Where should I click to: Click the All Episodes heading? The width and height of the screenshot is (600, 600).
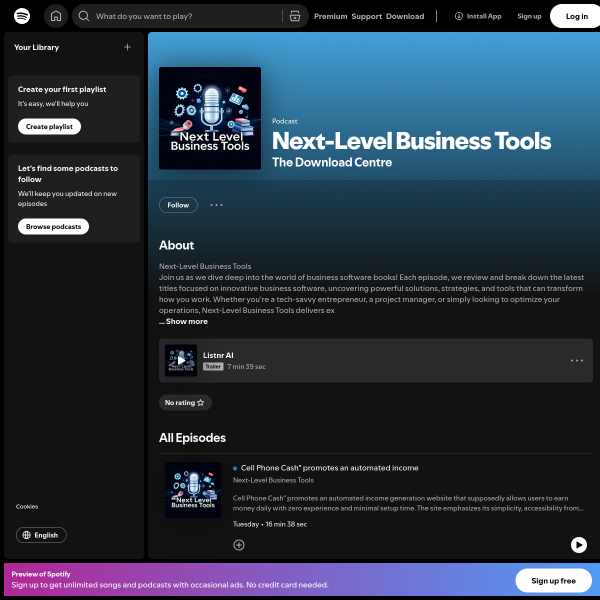click(192, 437)
